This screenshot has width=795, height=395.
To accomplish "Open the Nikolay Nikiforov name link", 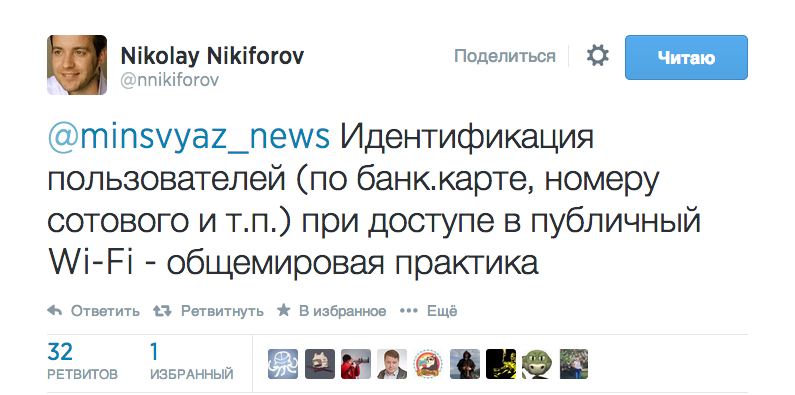I will [x=212, y=56].
